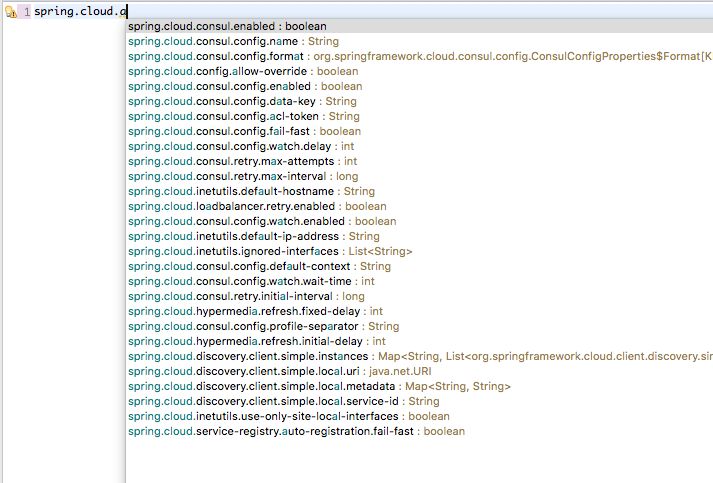Select spring.cloud.config.allow-override entry
Image resolution: width=713 pixels, height=483 pixels.
419,71
